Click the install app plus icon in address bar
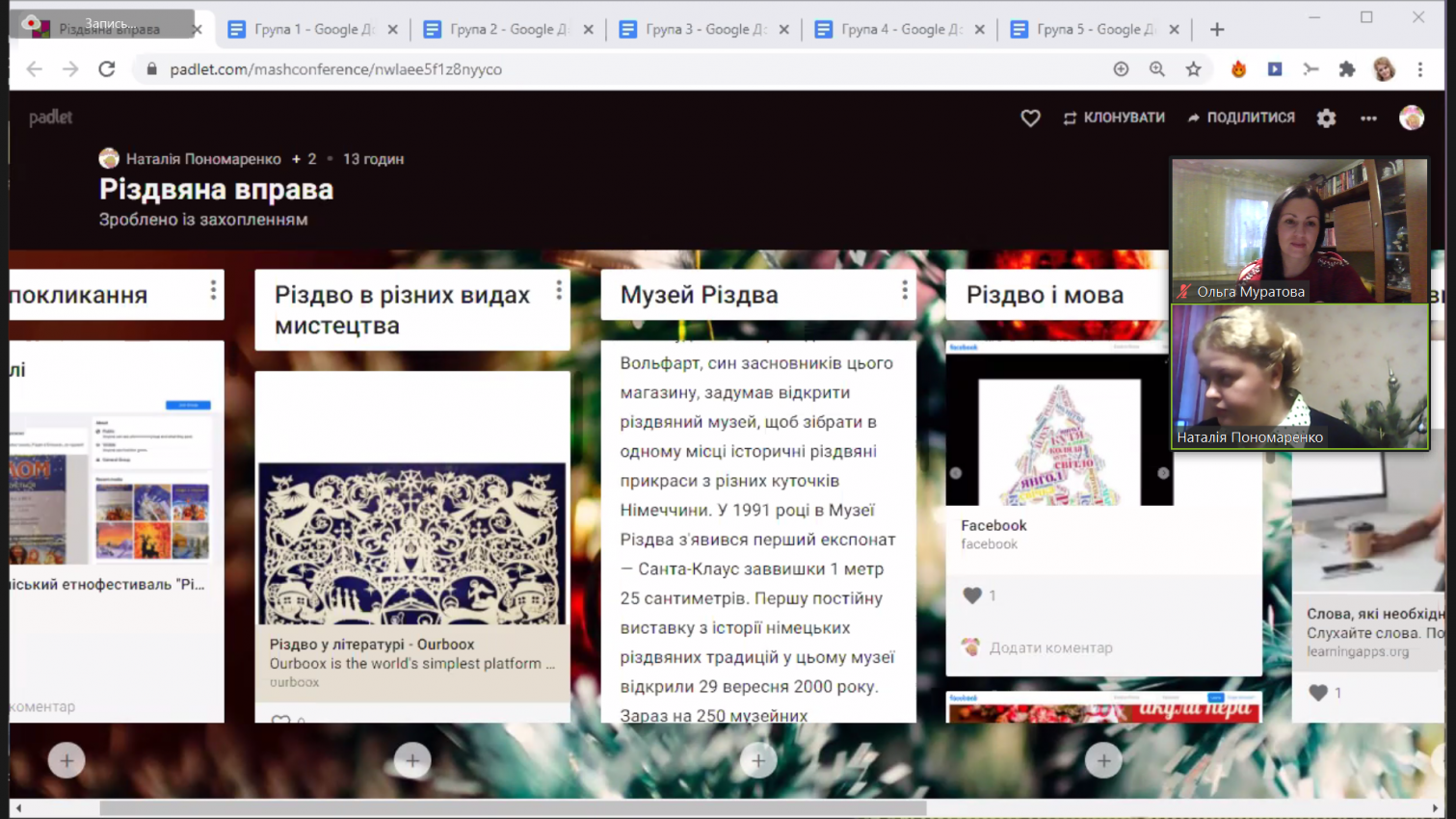 point(1121,69)
